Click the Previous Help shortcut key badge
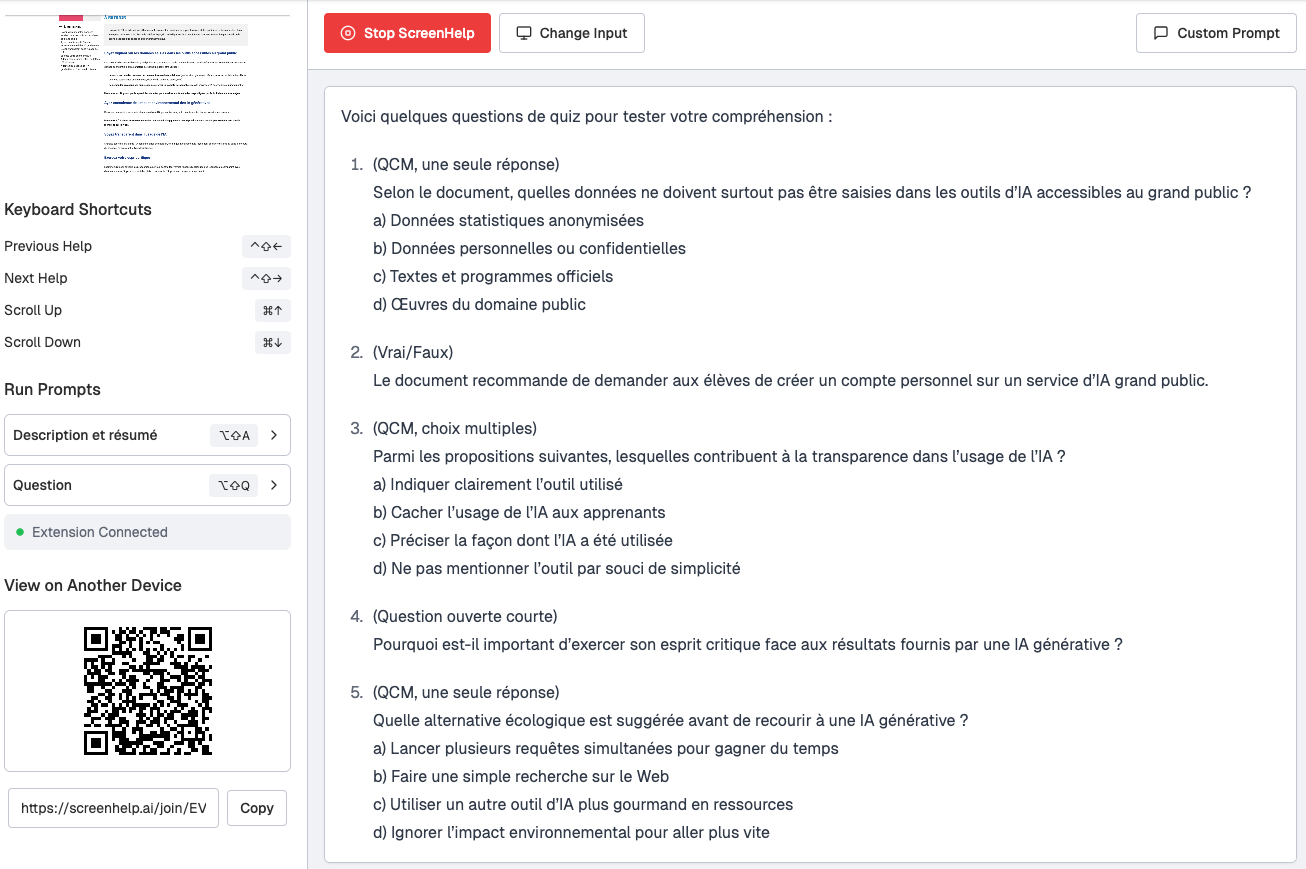Screen dimensions: 1306x869 coord(266,247)
